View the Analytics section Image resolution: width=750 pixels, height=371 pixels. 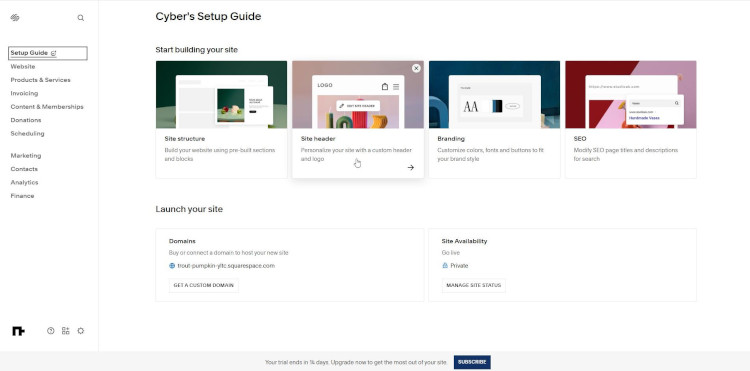click(x=24, y=182)
